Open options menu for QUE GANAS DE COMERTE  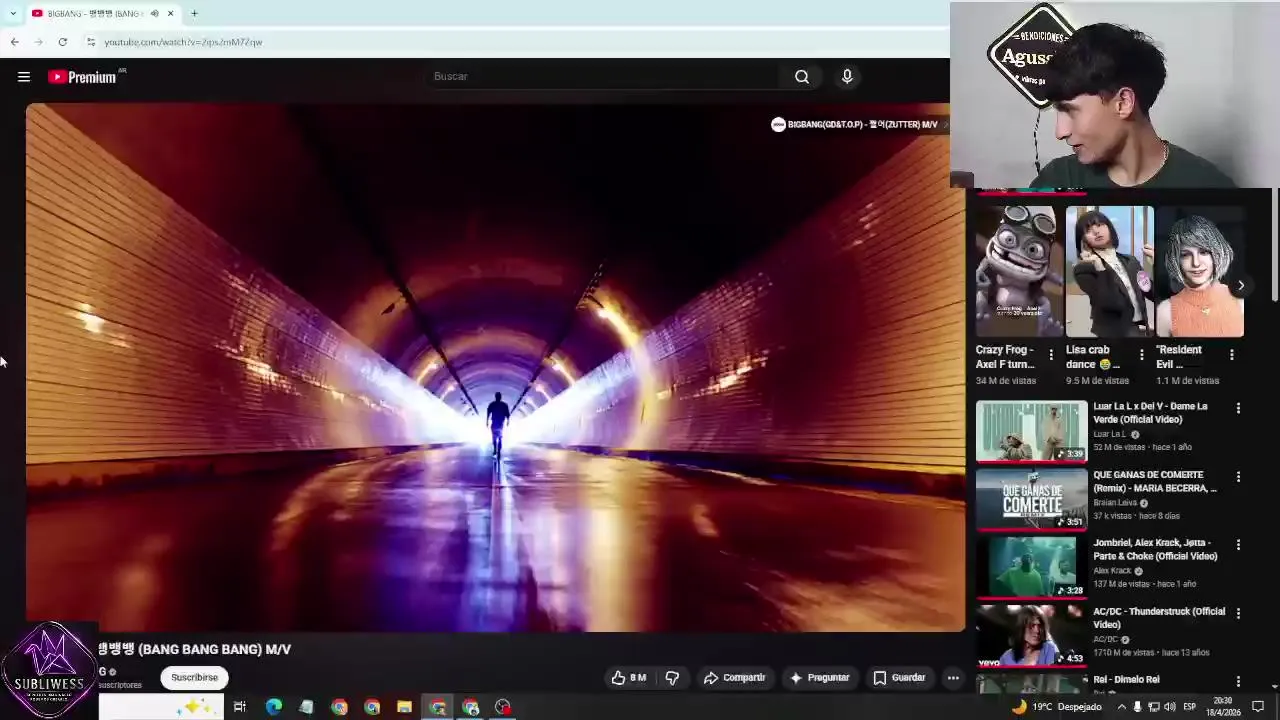click(x=1238, y=477)
